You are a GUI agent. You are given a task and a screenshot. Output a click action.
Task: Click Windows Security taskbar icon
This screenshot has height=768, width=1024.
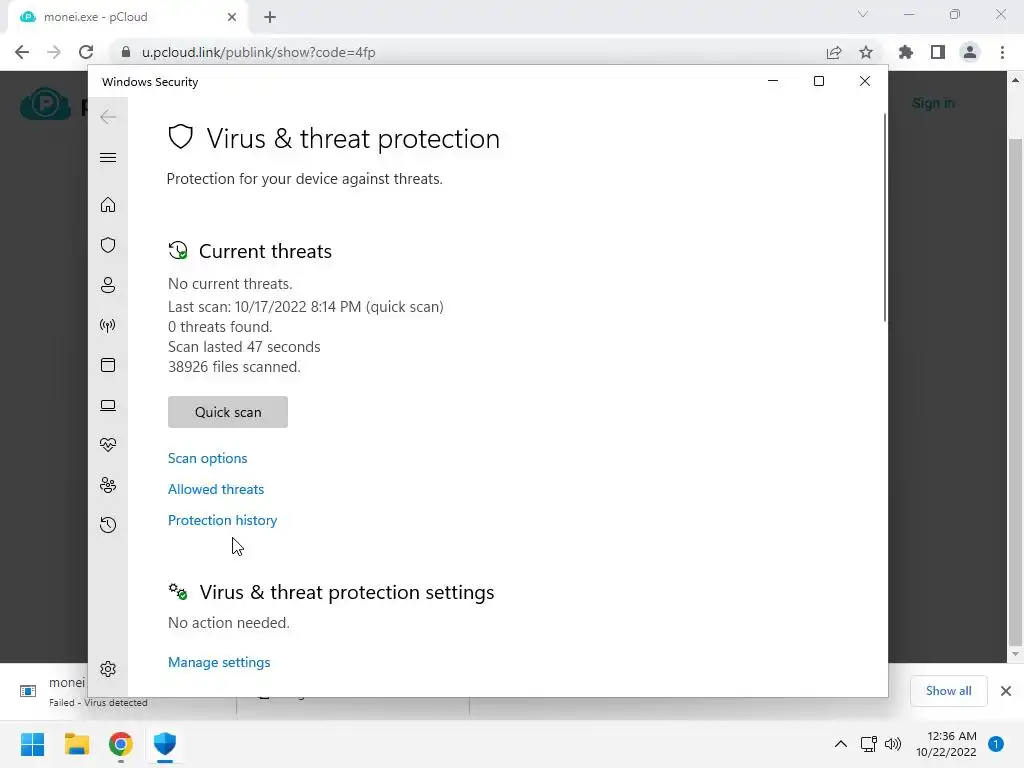point(165,744)
